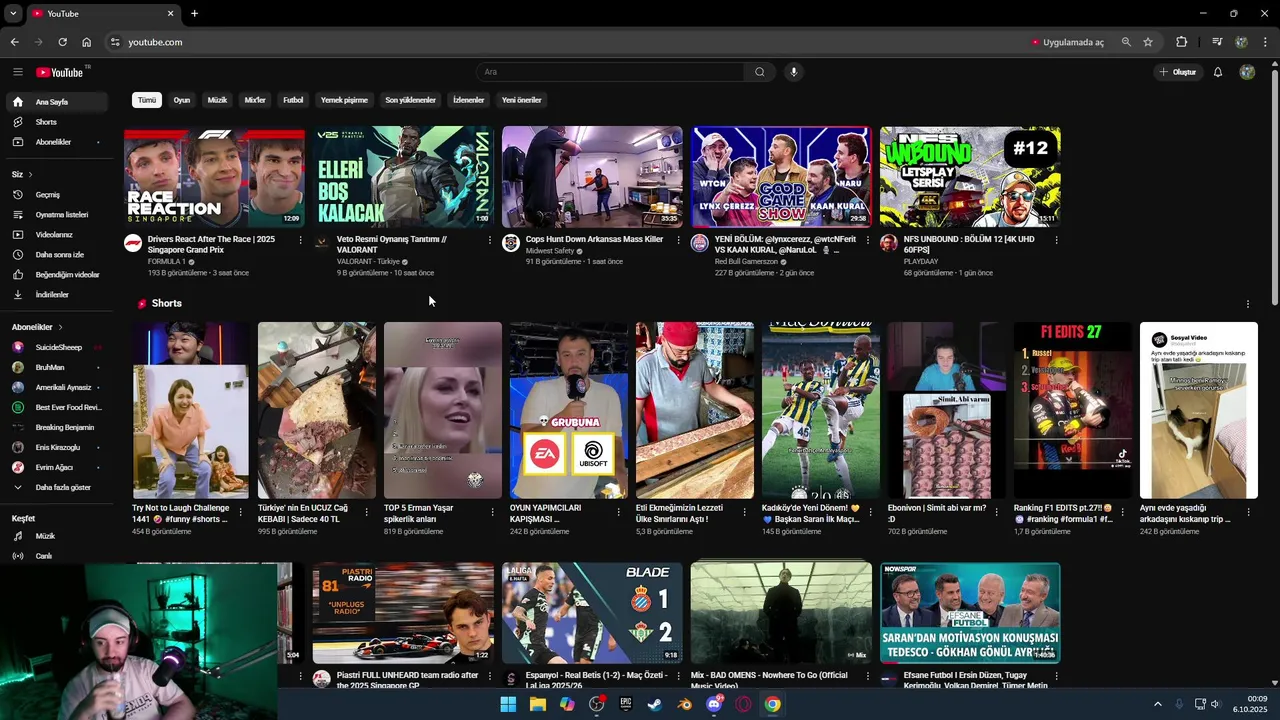Bookmark this page with star icon

point(1148,42)
